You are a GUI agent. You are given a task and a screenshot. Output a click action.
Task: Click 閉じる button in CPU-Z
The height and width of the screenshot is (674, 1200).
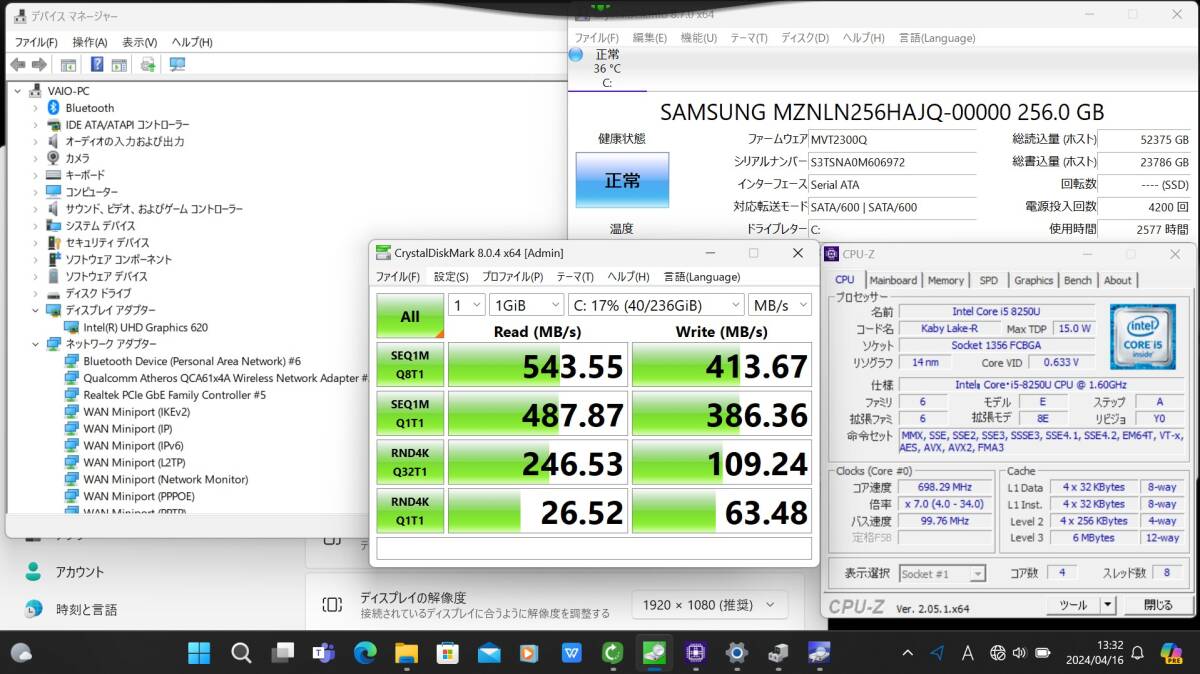(x=1158, y=605)
